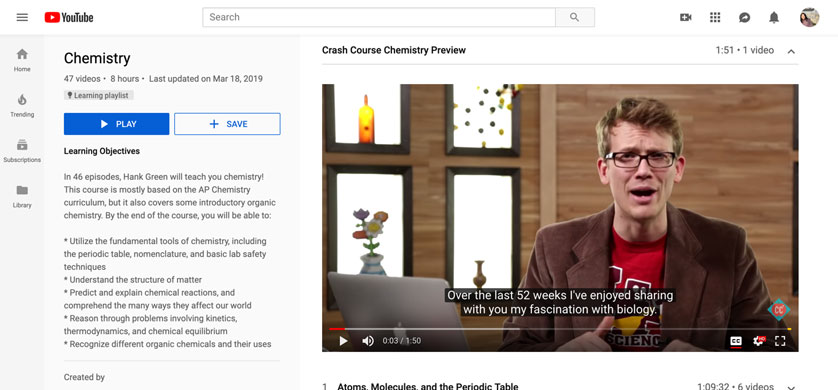Viewport: 838px width, 390px height.
Task: Click the 1:09:32 • 6 videos text
Action: [x=735, y=386]
